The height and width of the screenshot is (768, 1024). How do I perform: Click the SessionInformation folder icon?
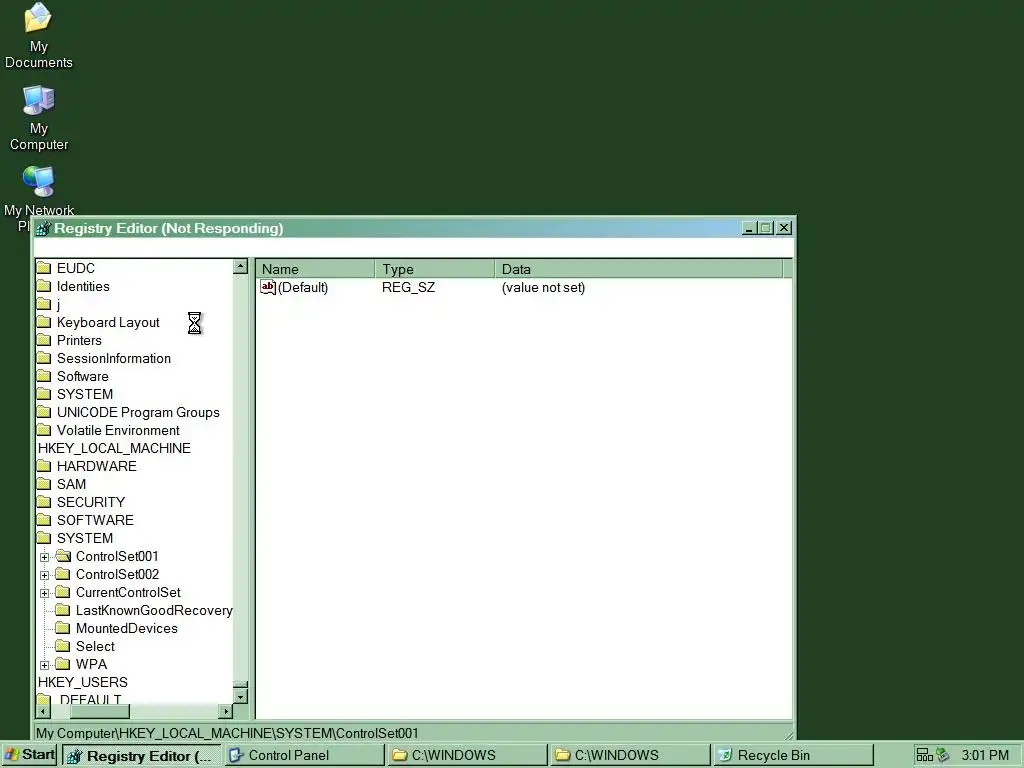tap(44, 359)
